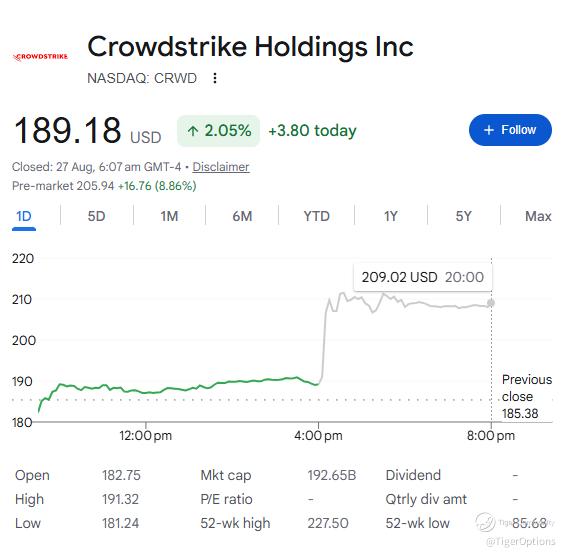Click the Previous close 185.38 label
The width and height of the screenshot is (566, 554).
(x=527, y=396)
